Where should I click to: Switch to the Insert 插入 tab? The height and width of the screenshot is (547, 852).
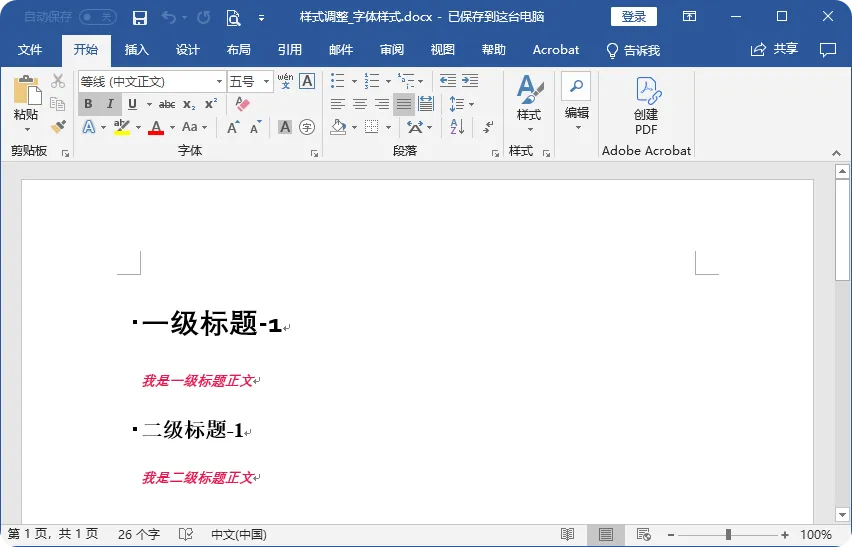136,50
